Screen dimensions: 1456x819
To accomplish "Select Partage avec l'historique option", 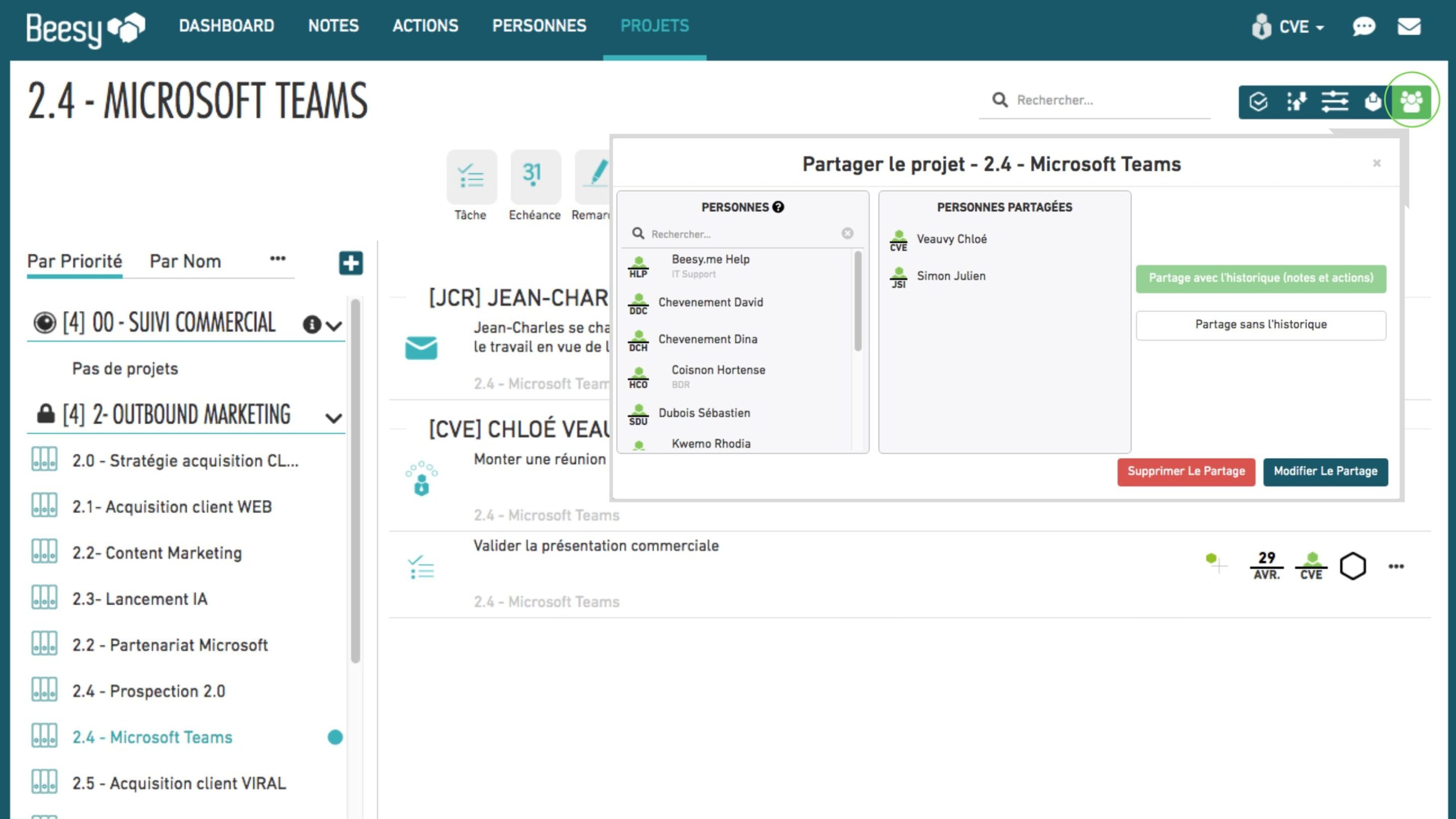I will point(1261,278).
